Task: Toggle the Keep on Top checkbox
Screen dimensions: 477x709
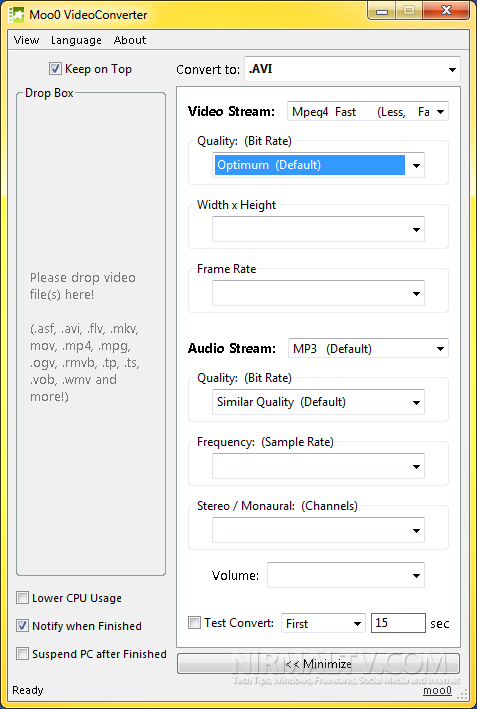Action: 55,69
